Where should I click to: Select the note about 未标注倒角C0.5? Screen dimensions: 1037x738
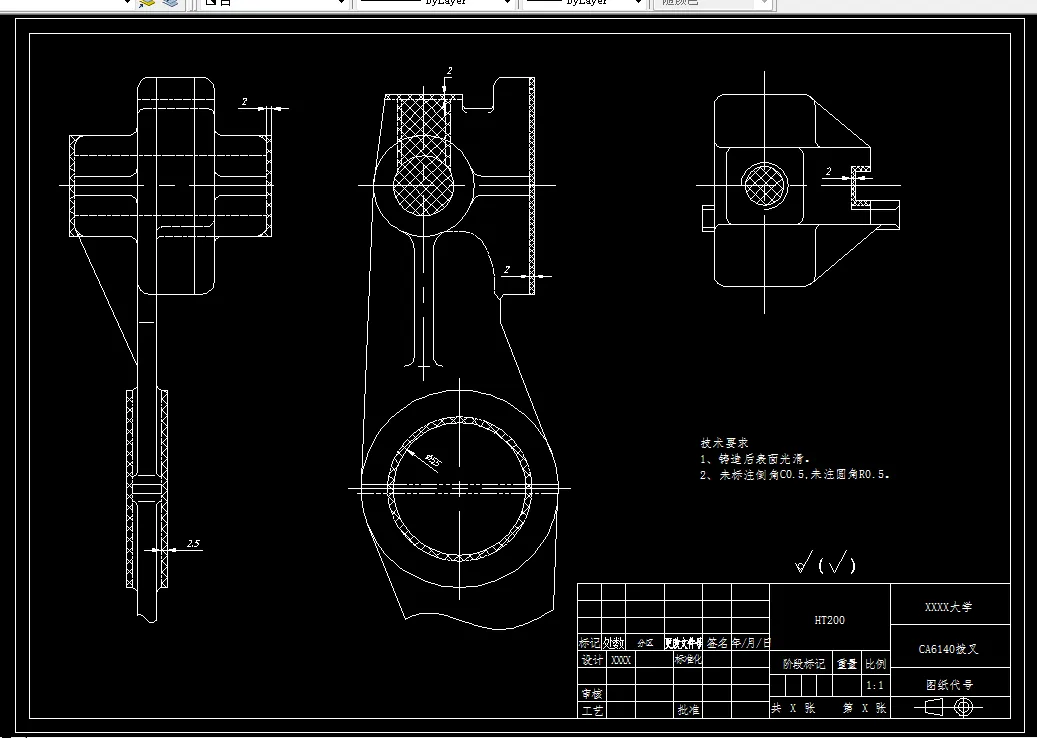point(795,475)
